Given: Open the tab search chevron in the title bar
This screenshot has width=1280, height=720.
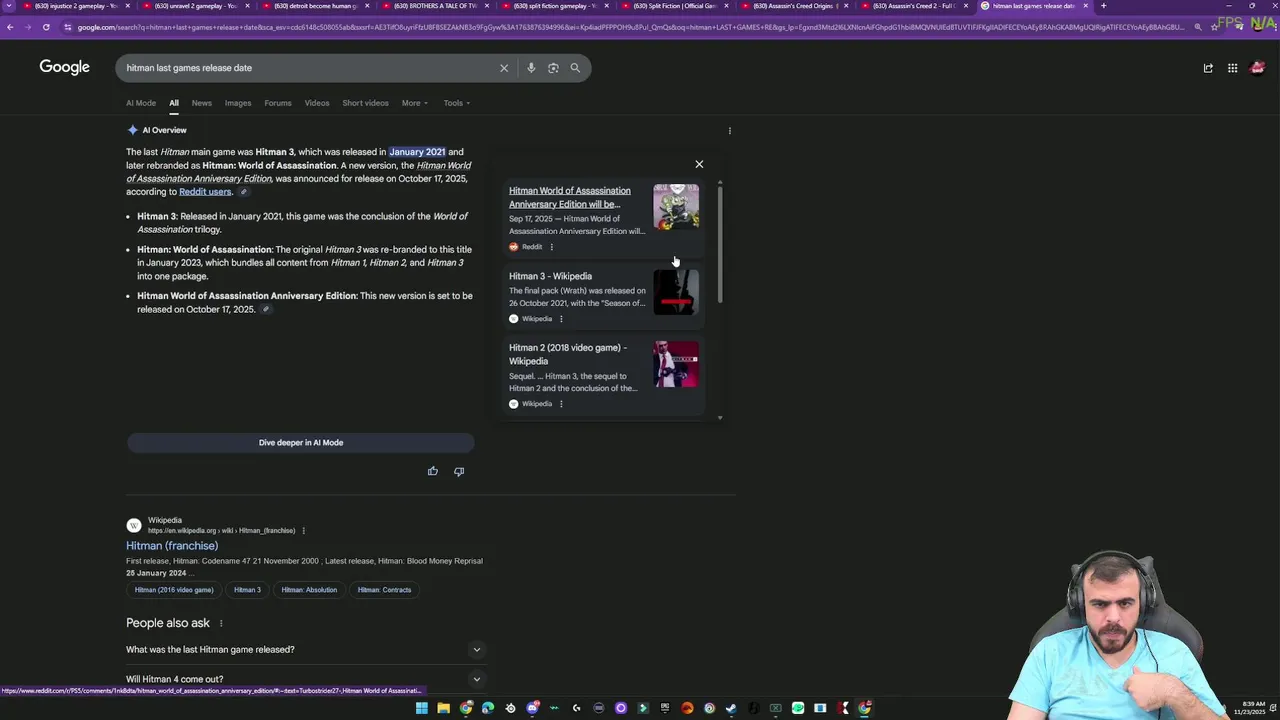Looking at the screenshot, I should pos(10,6).
